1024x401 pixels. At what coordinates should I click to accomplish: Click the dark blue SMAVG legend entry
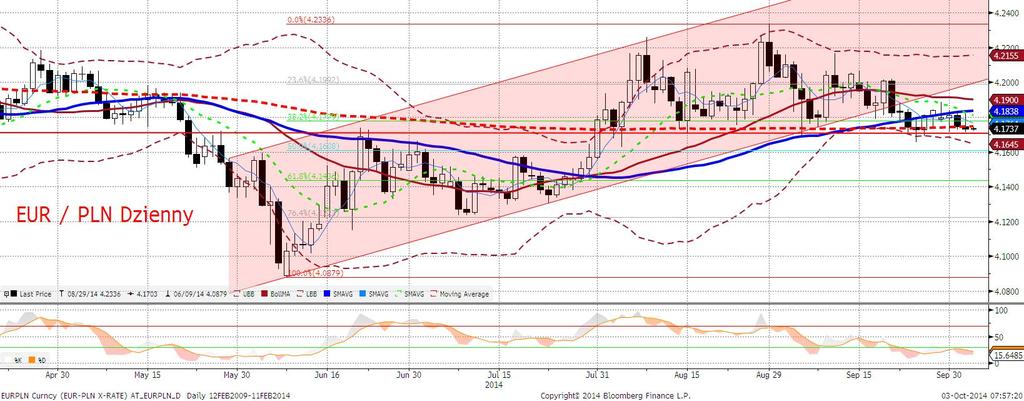point(338,294)
